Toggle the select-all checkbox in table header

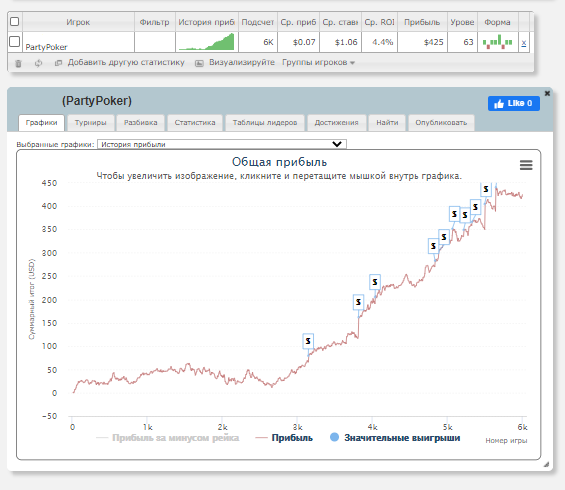[14, 21]
